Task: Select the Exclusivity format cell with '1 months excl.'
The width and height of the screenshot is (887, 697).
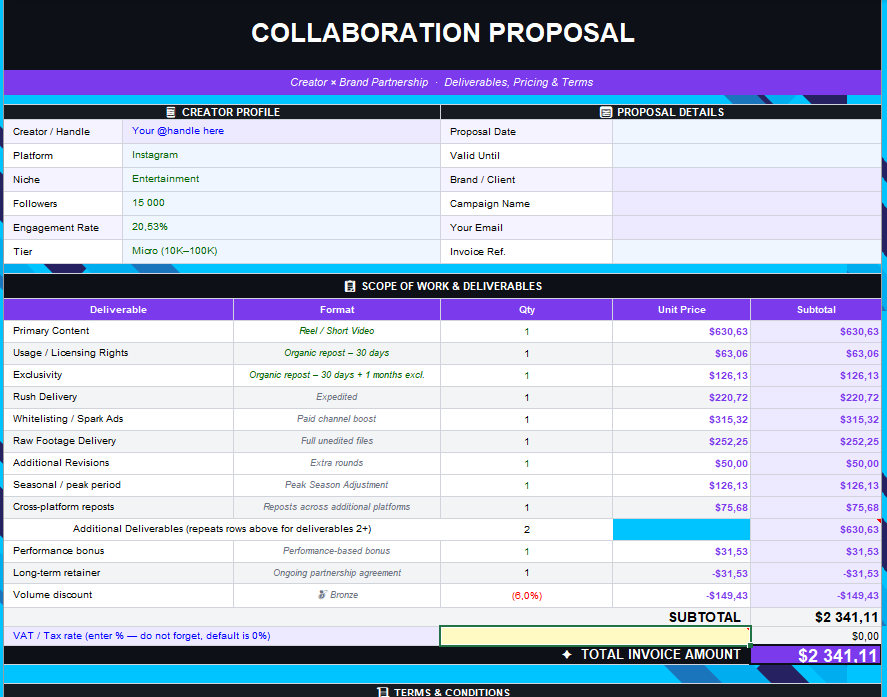Action: coord(337,375)
